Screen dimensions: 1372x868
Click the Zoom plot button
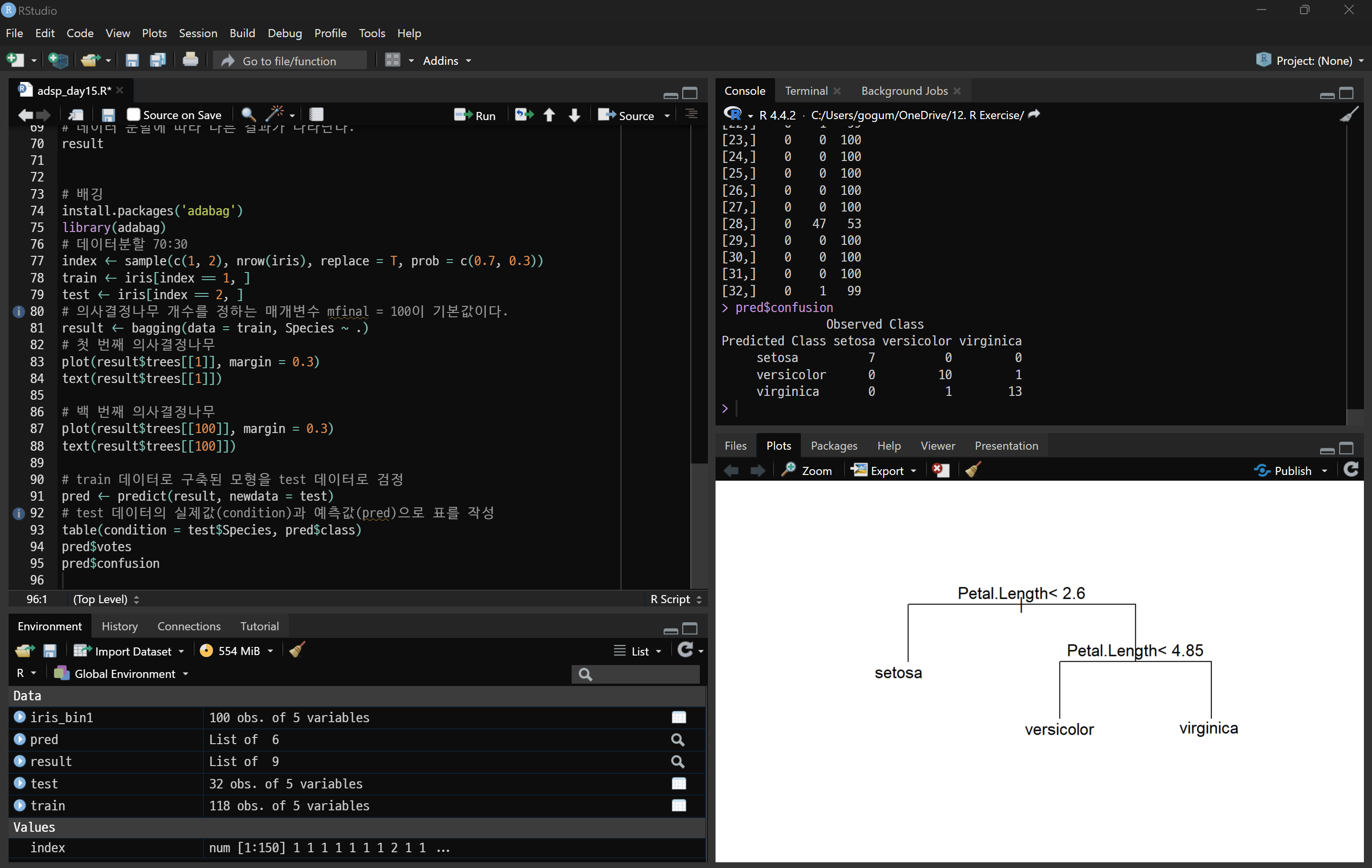(x=807, y=471)
